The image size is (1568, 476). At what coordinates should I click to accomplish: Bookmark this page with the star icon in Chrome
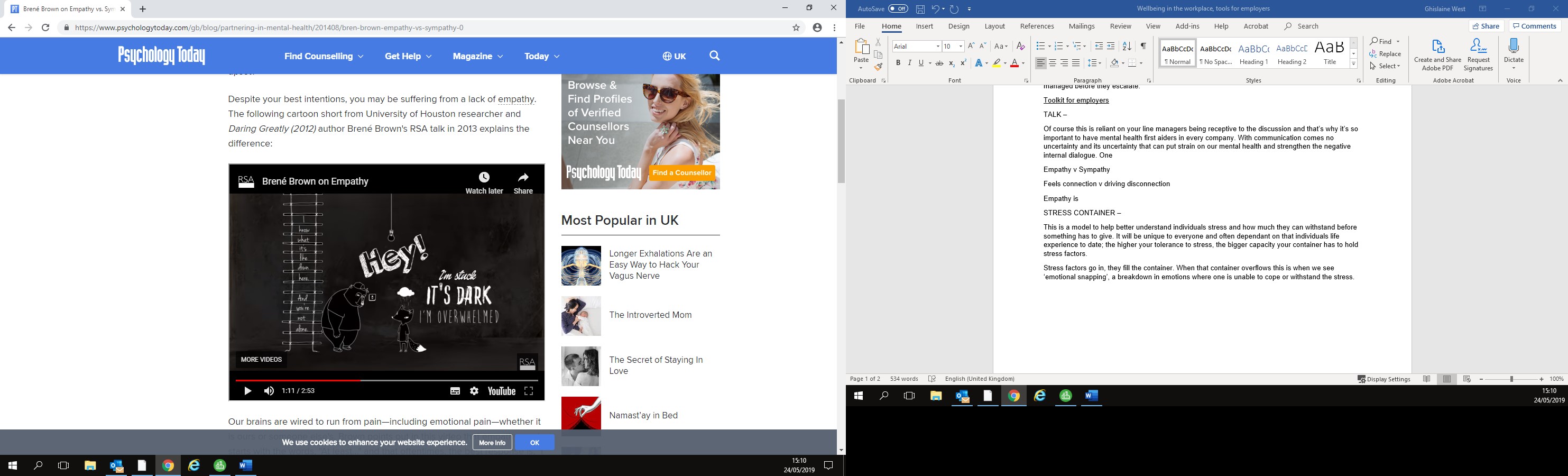[796, 28]
